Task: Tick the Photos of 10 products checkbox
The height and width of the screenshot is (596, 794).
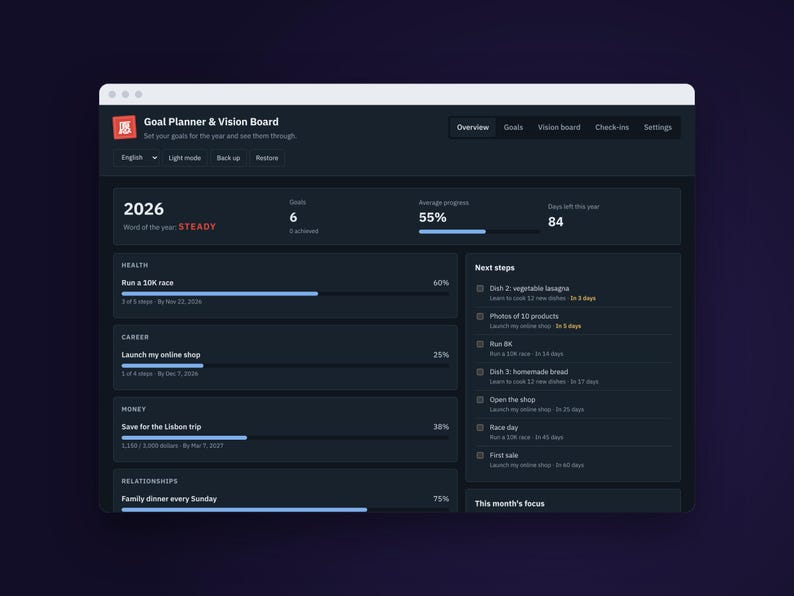Action: coord(480,316)
